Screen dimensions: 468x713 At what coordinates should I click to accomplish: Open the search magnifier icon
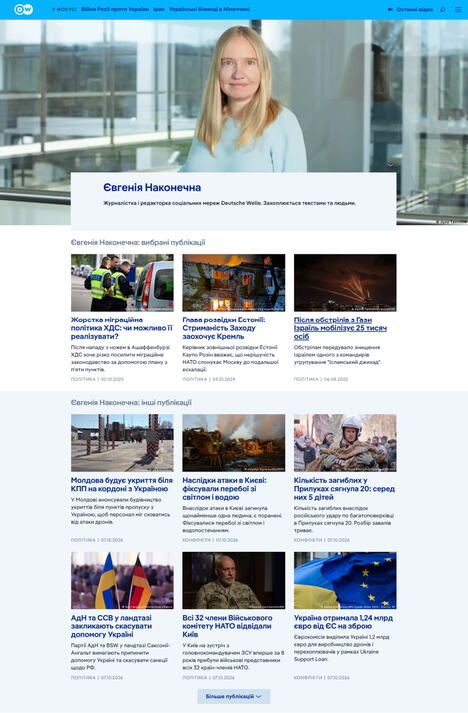443,10
